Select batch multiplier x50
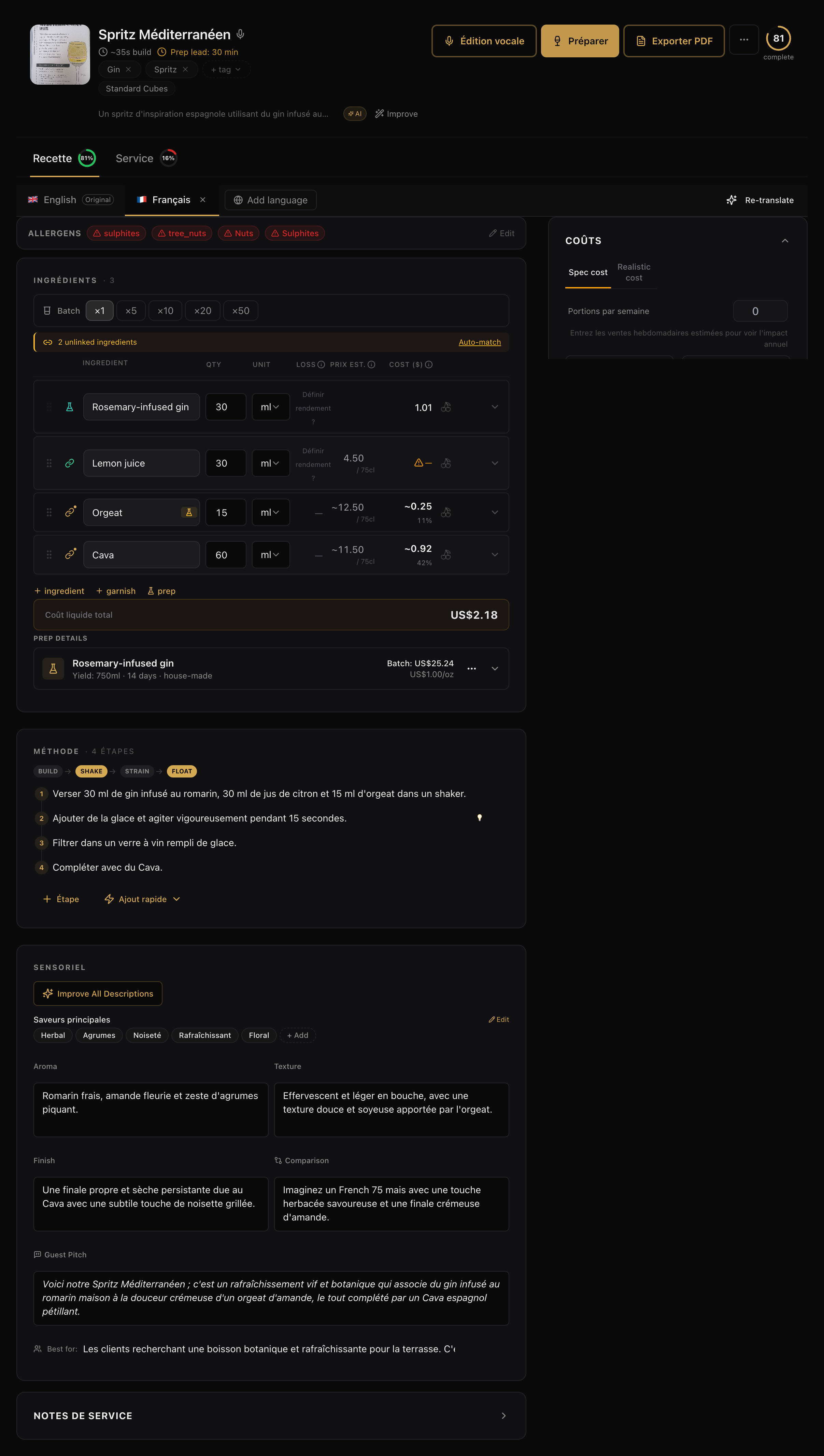 click(x=241, y=311)
